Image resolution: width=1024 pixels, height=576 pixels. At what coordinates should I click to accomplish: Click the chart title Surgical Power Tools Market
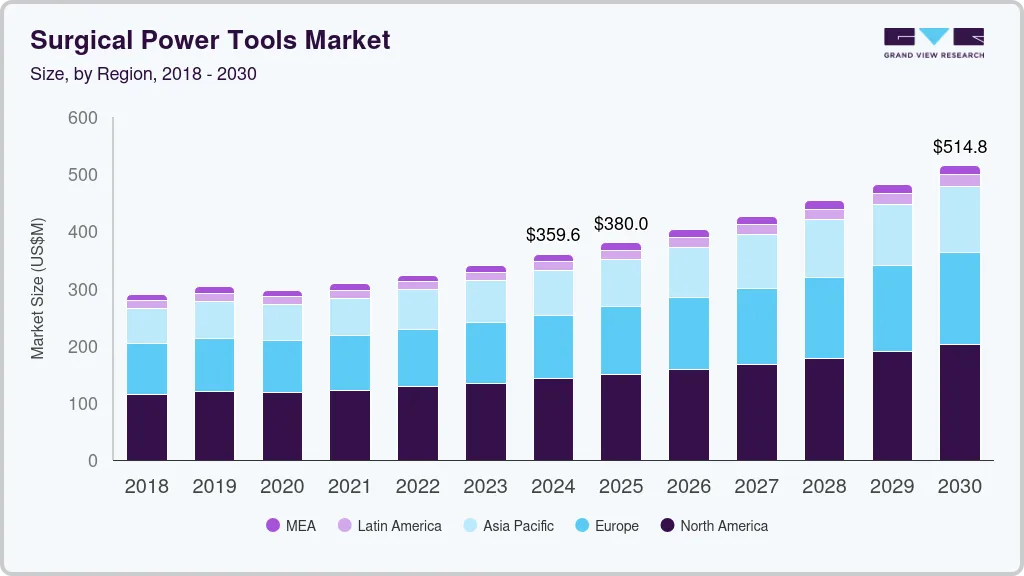pyautogui.click(x=210, y=40)
